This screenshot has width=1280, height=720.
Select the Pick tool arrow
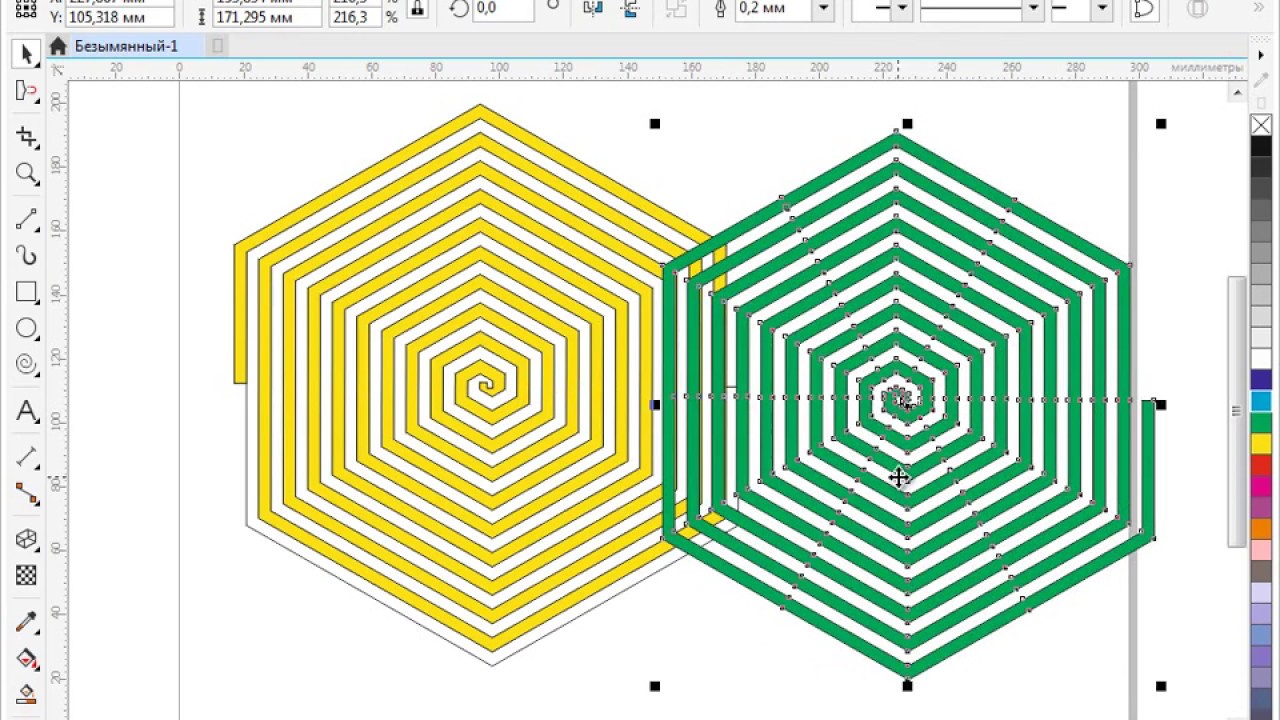(27, 54)
